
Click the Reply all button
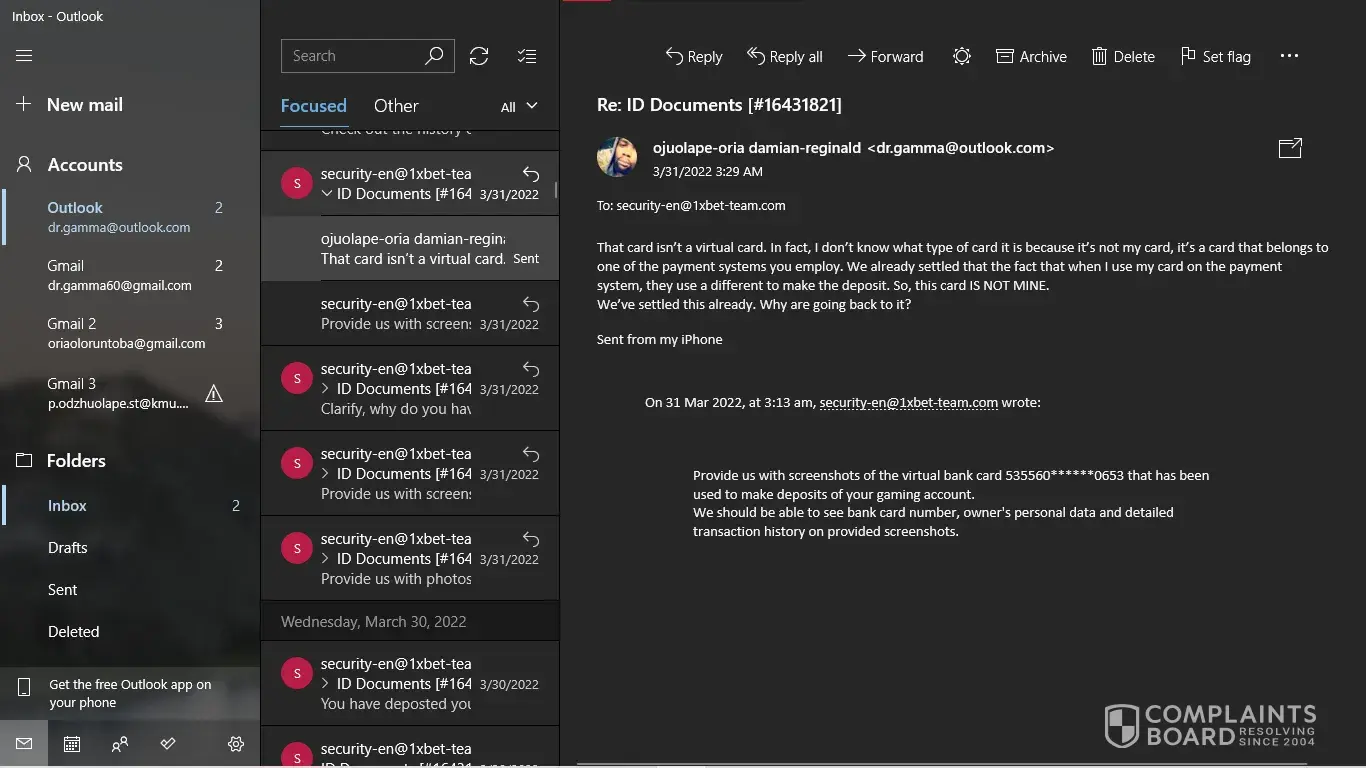point(785,57)
